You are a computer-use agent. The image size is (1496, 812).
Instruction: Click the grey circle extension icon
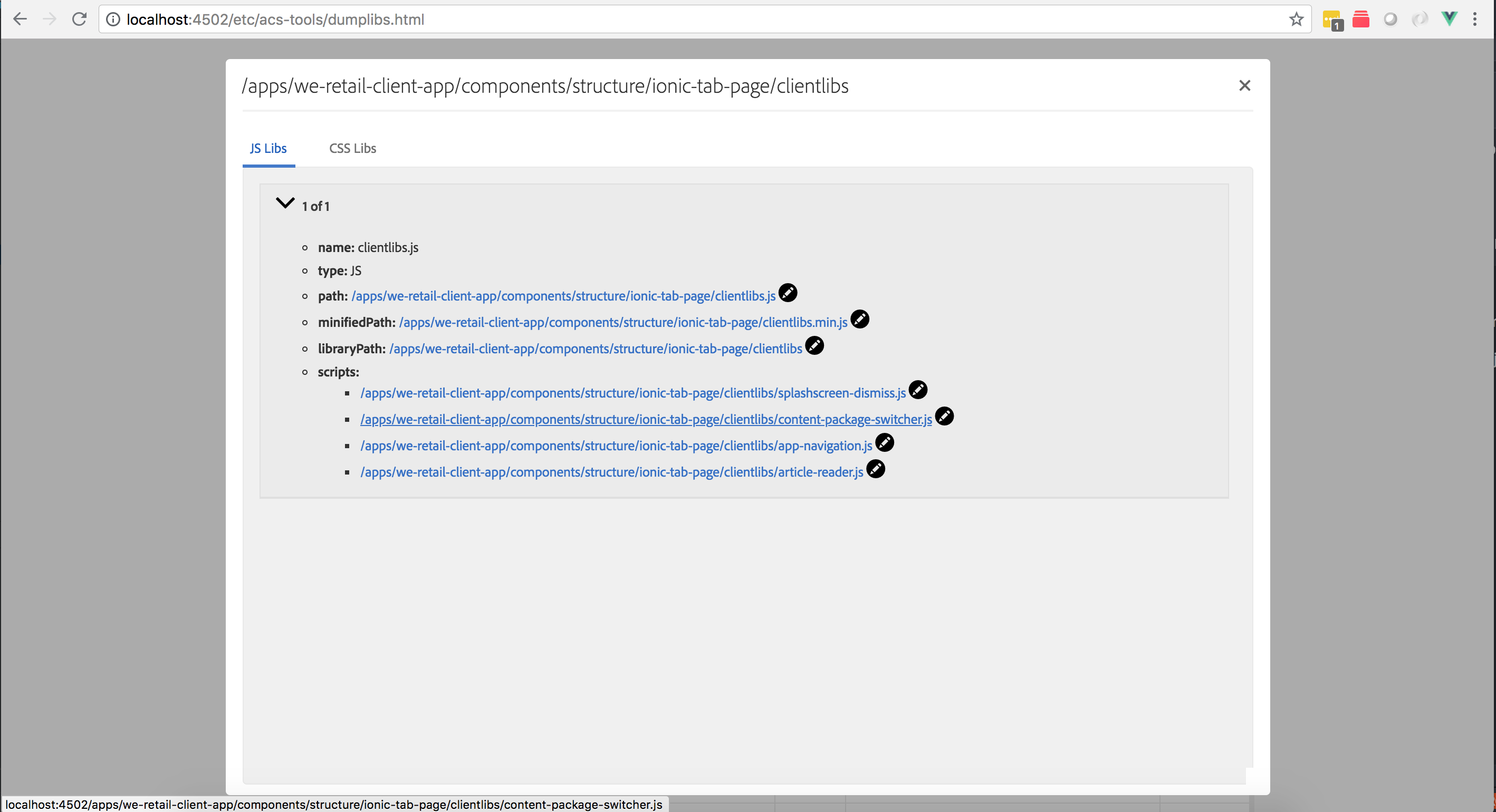[x=1390, y=19]
